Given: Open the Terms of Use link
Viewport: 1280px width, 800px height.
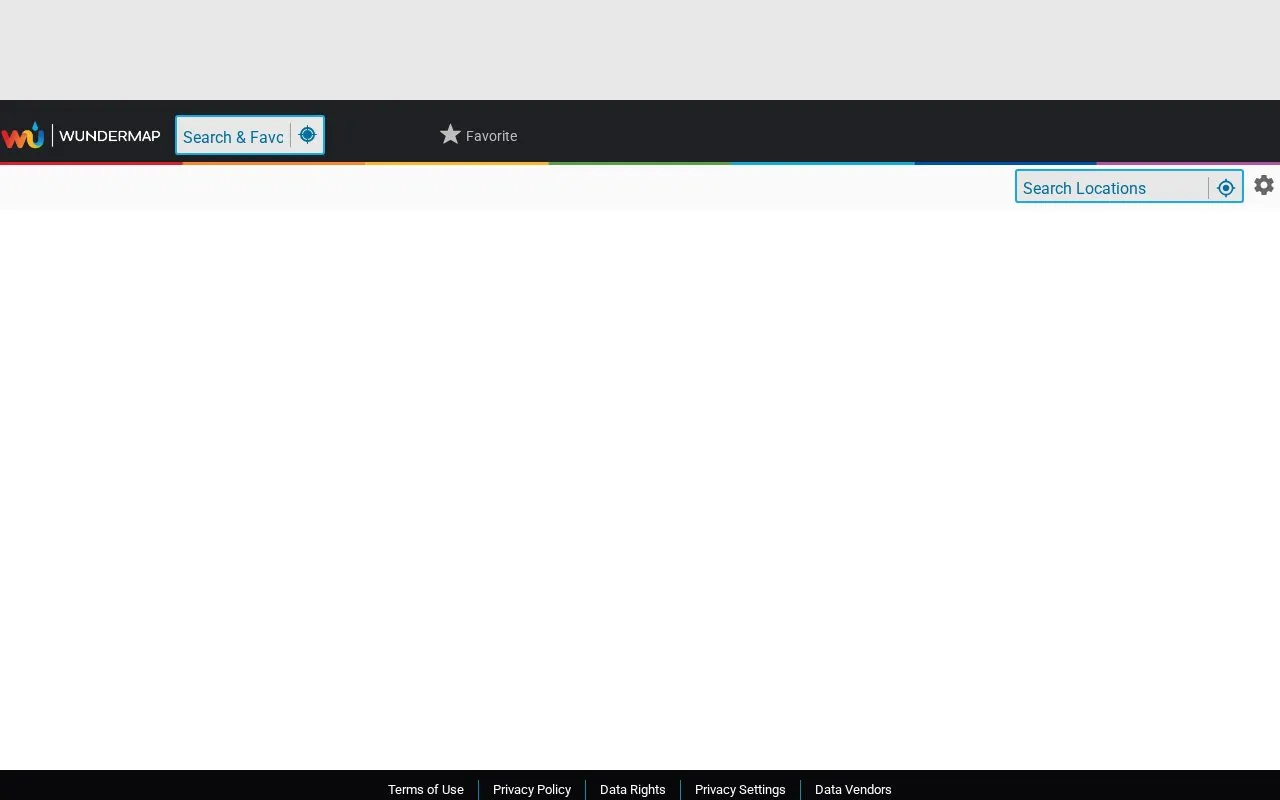Looking at the screenshot, I should (x=426, y=789).
